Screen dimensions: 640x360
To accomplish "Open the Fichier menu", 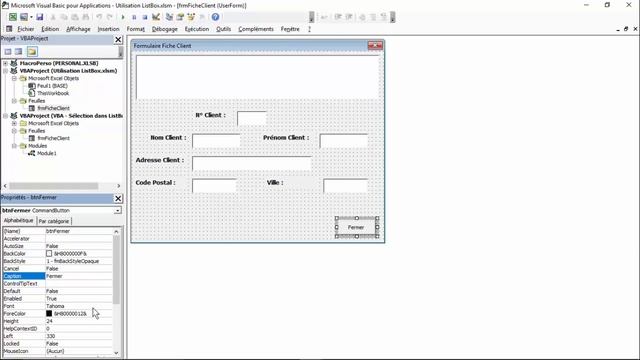I will 26,29.
